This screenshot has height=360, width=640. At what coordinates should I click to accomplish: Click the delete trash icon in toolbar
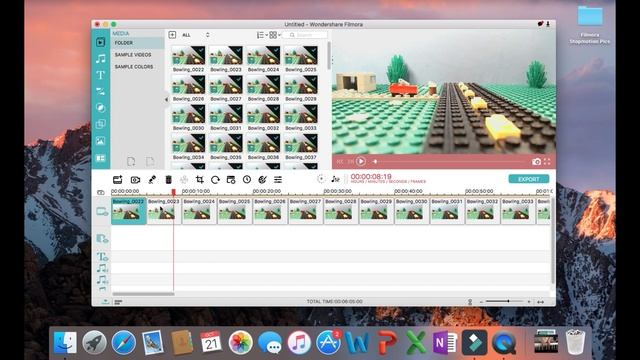[x=169, y=180]
